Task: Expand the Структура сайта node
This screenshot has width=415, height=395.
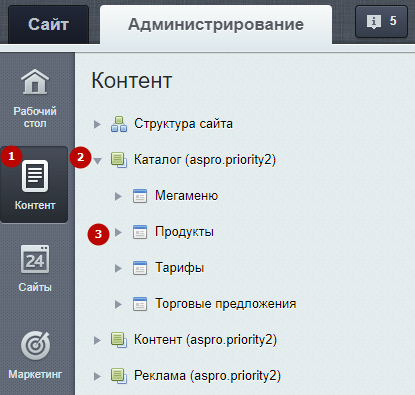Action: [x=97, y=125]
